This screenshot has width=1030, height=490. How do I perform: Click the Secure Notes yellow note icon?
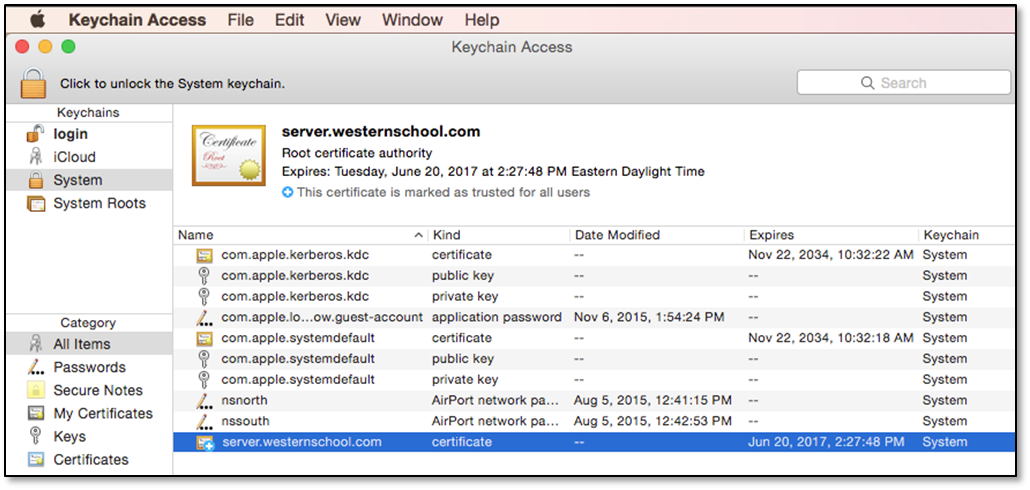35,390
